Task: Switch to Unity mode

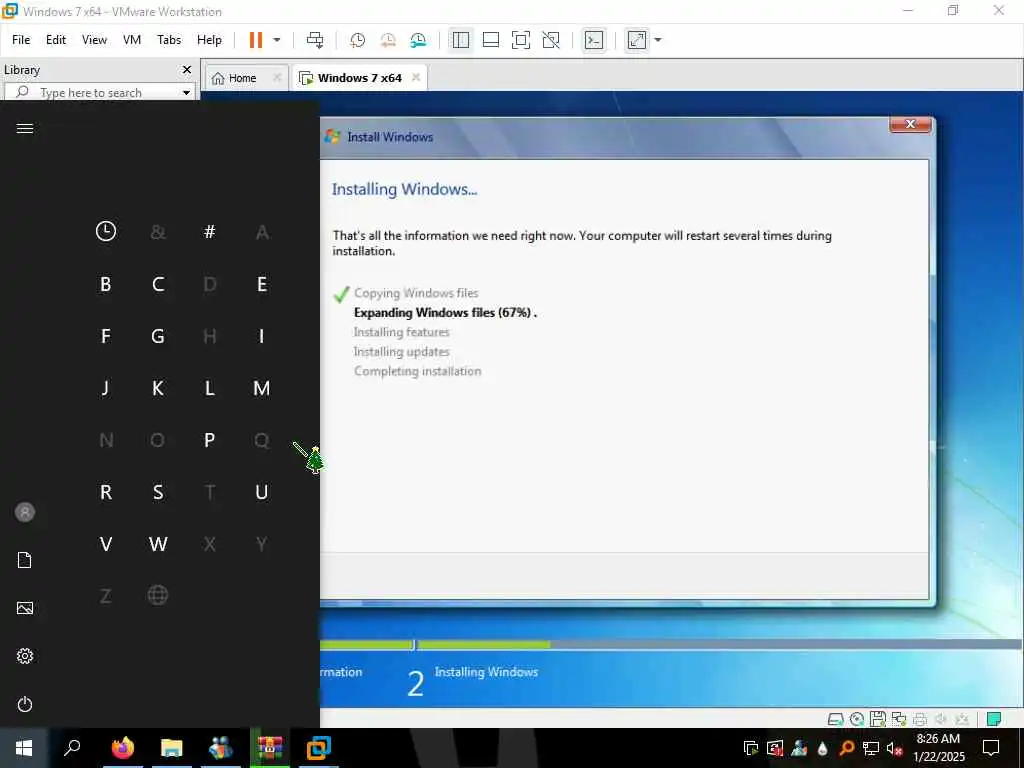Action: coord(551,40)
